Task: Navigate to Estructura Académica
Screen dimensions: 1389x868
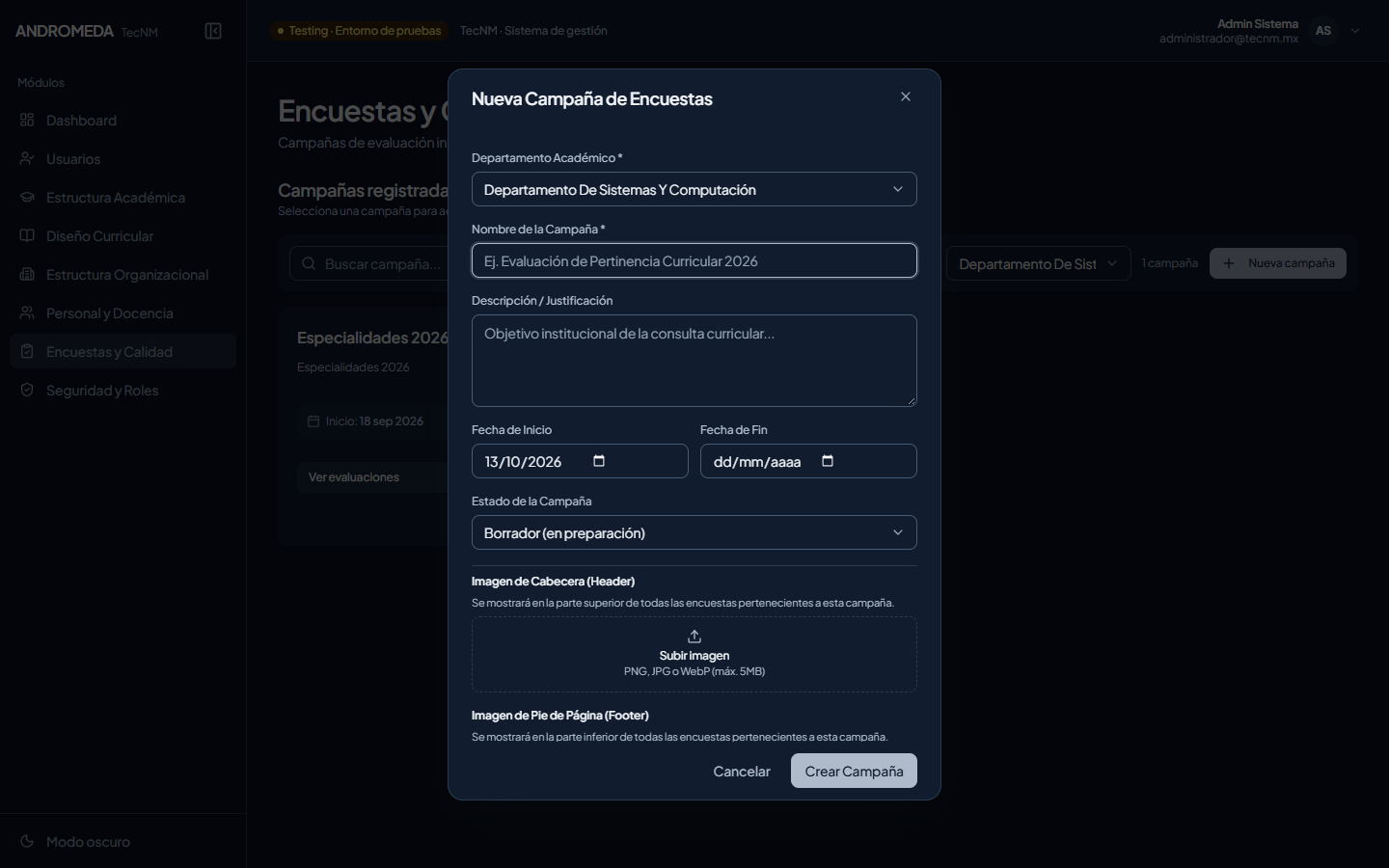Action: tap(123, 198)
